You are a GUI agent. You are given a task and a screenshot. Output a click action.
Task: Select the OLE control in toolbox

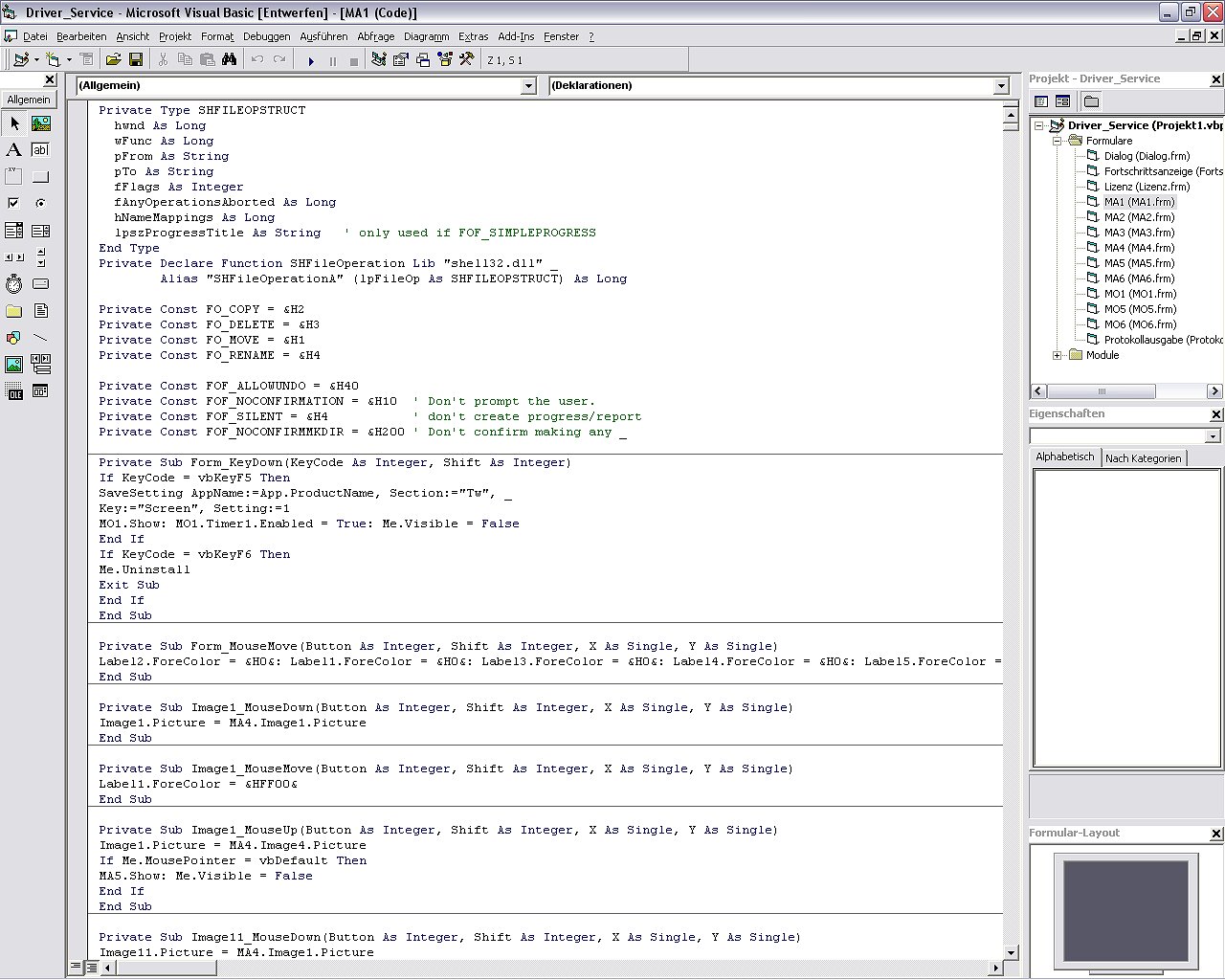(x=13, y=391)
